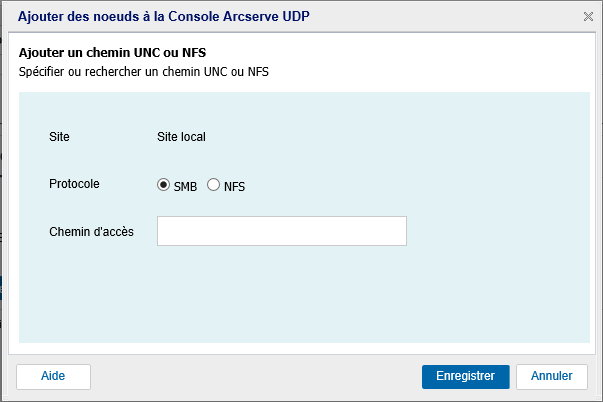Close the Ajouter des noeuds dialog
Screen dimensions: 603x402
click(588, 17)
